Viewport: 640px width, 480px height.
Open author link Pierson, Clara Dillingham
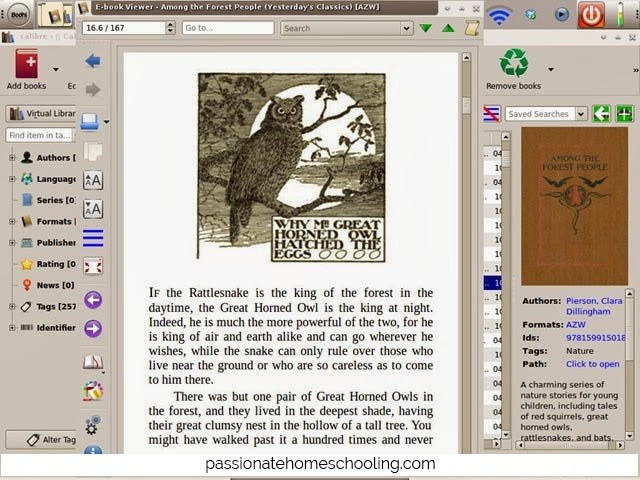tap(594, 306)
